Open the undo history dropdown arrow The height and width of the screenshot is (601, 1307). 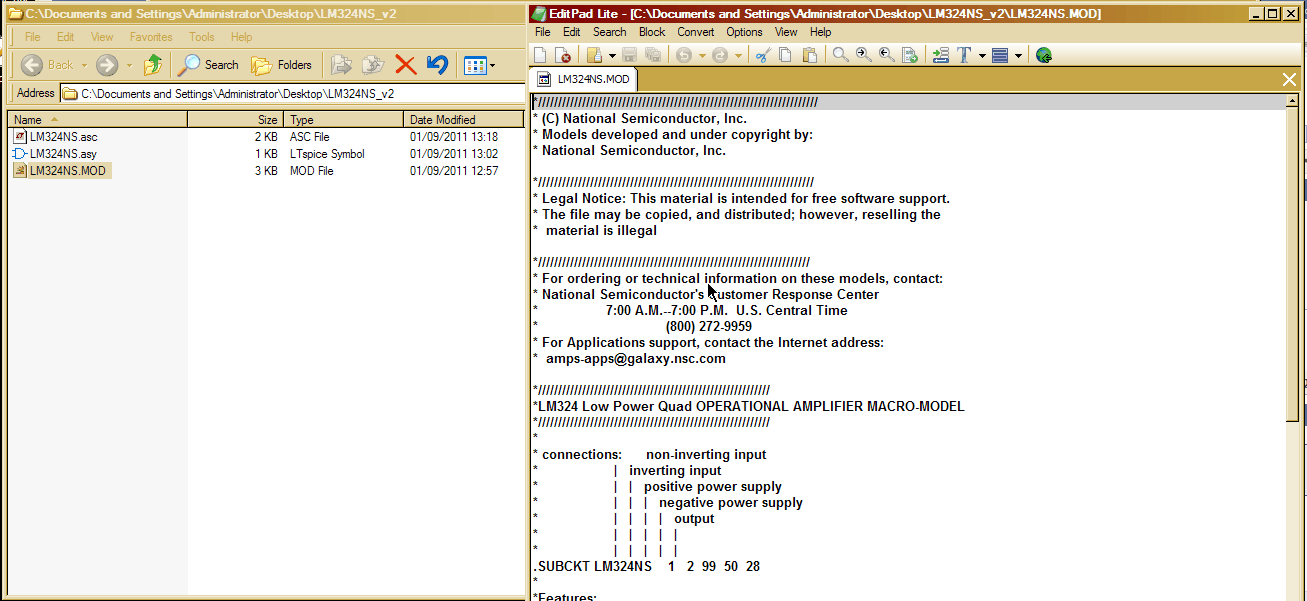click(702, 56)
